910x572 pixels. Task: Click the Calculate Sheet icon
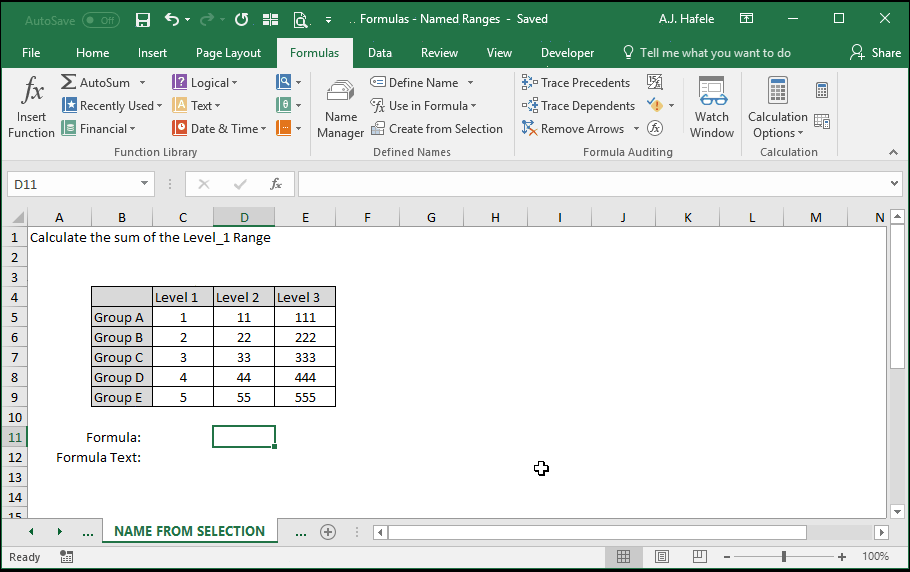coord(822,121)
